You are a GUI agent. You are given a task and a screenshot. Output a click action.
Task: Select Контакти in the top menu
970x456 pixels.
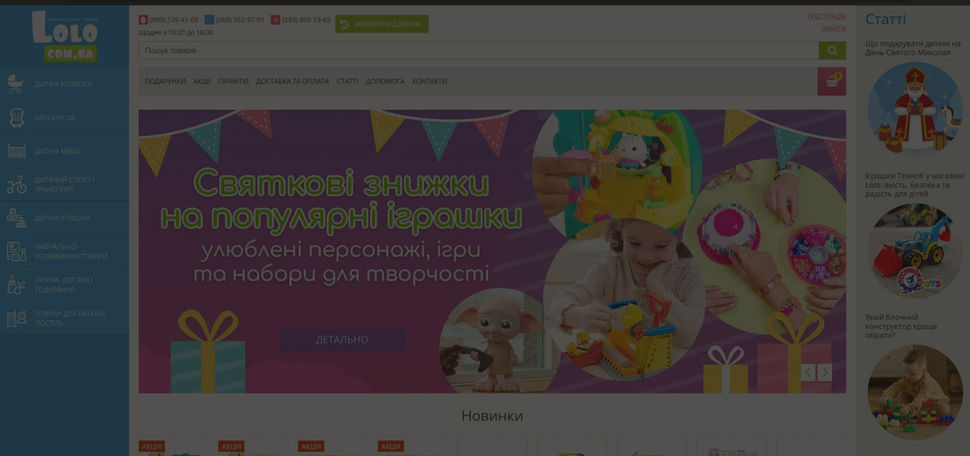pos(429,81)
